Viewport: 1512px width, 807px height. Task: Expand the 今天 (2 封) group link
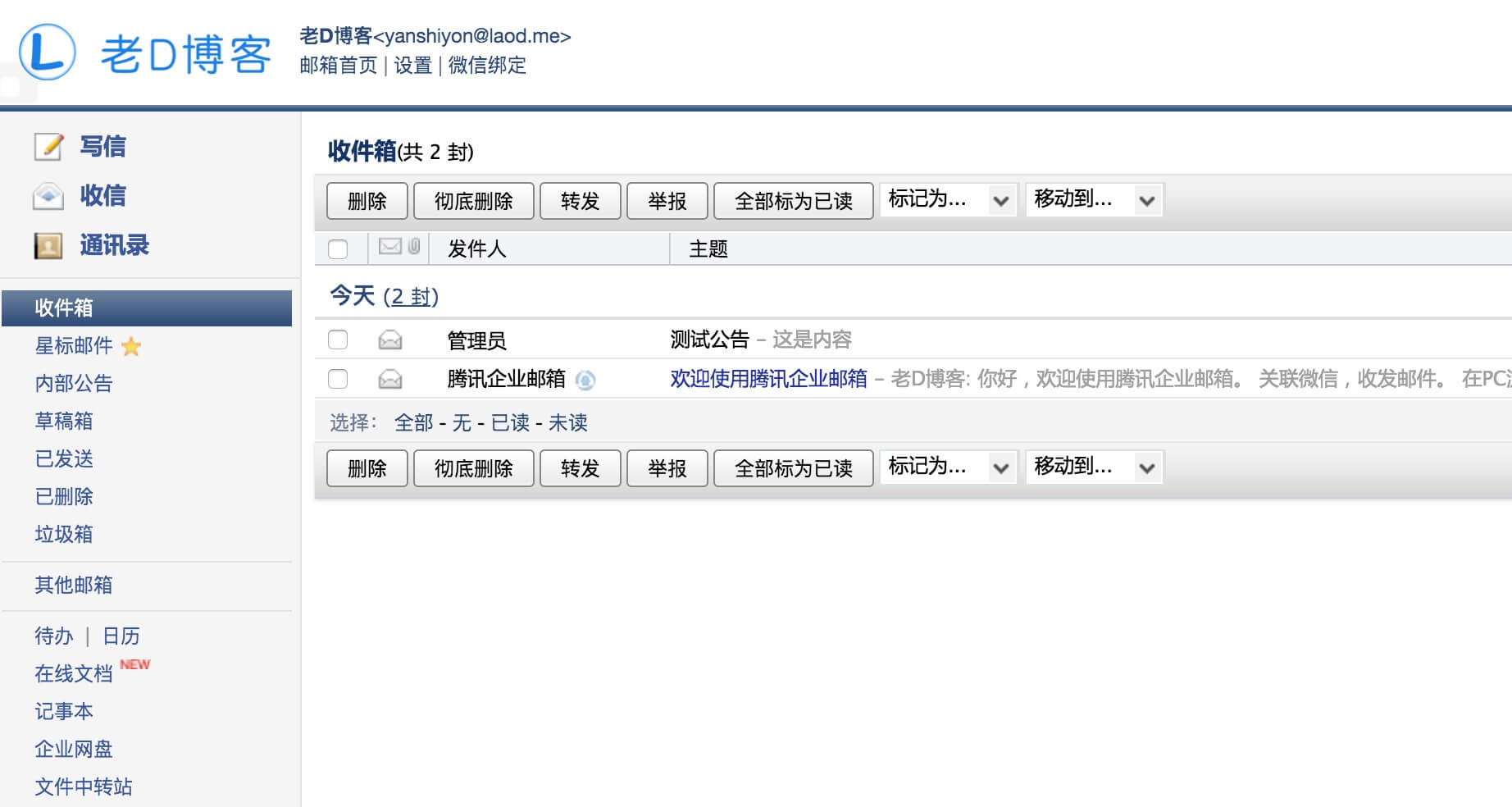coord(413,297)
